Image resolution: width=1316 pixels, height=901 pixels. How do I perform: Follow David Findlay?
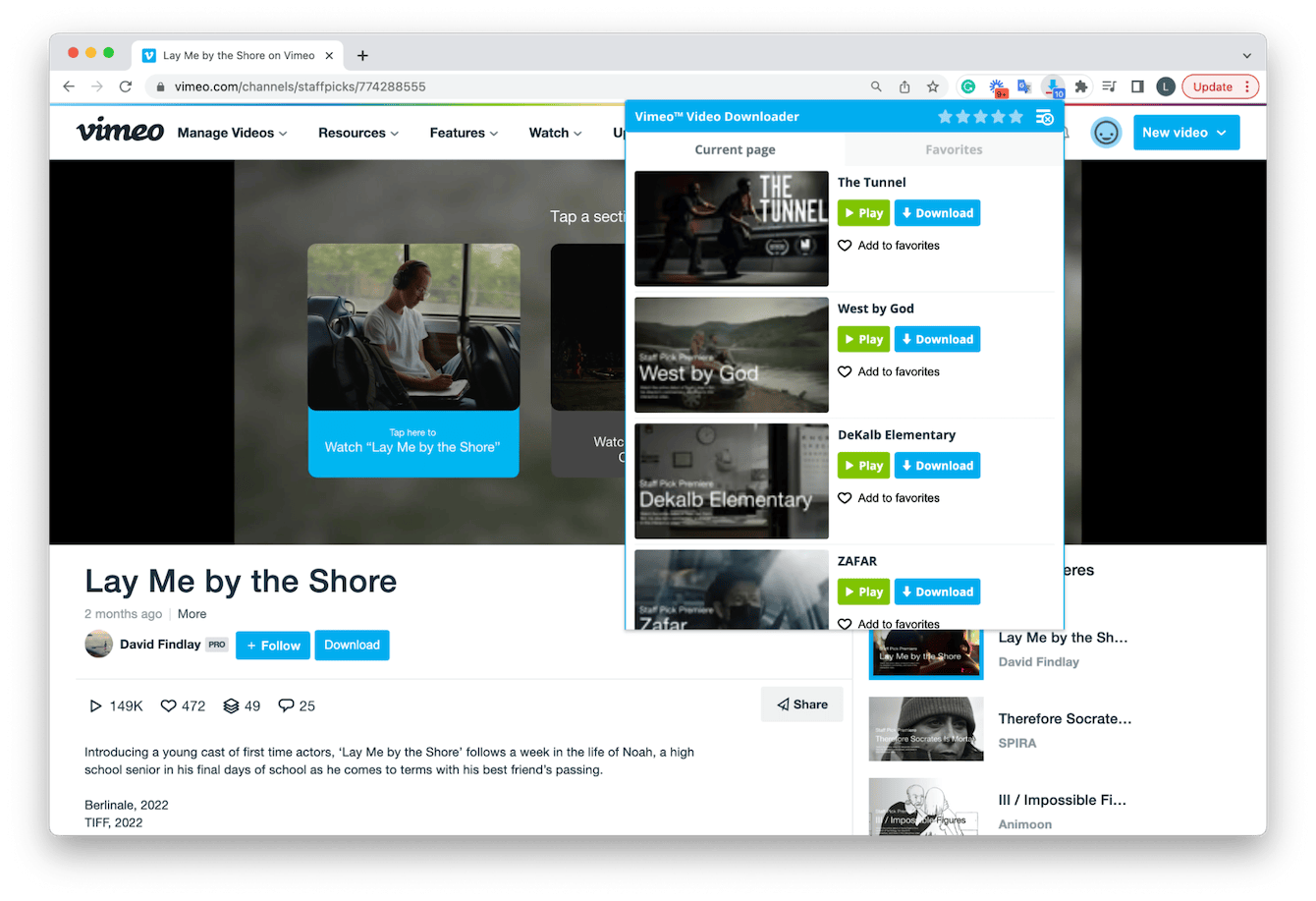(272, 645)
